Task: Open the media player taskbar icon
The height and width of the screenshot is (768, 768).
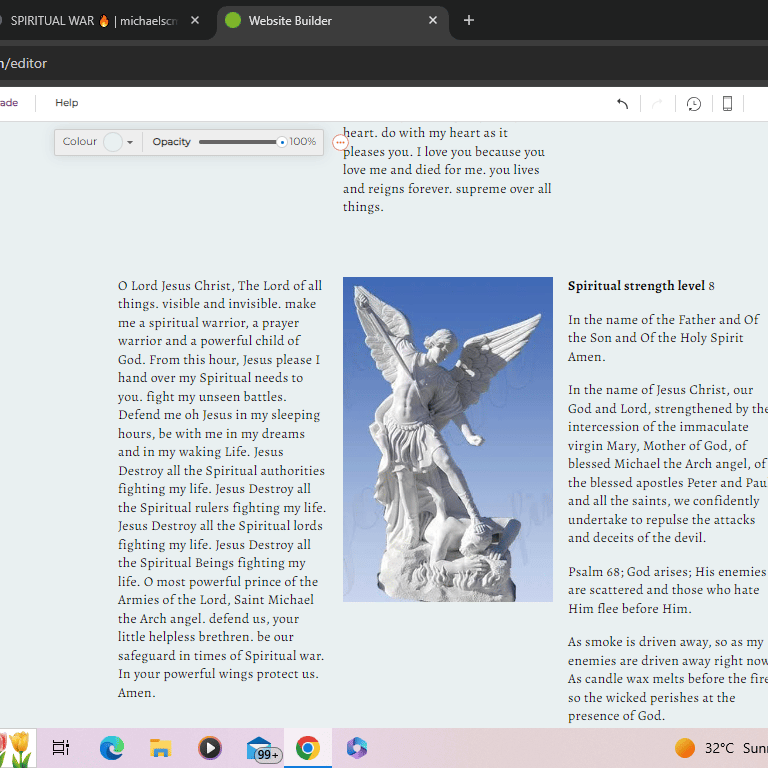Action: 210,748
